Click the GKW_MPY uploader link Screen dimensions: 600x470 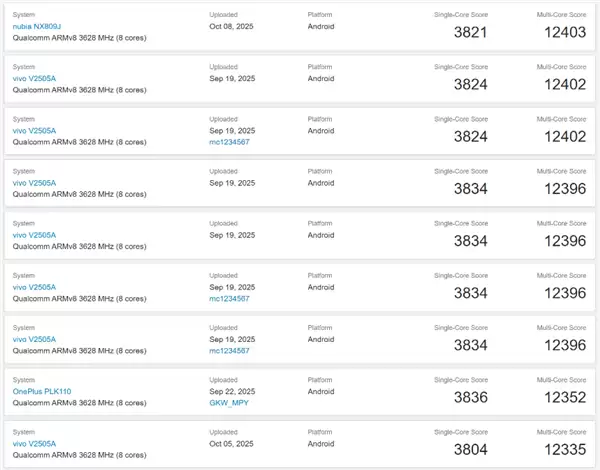[229, 402]
